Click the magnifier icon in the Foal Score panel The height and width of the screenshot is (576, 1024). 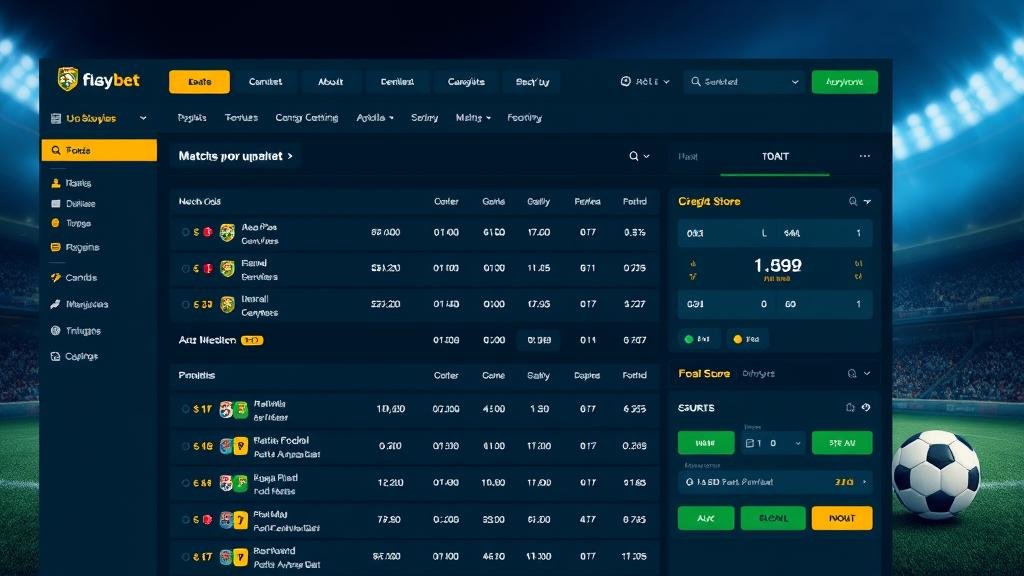[x=851, y=373]
